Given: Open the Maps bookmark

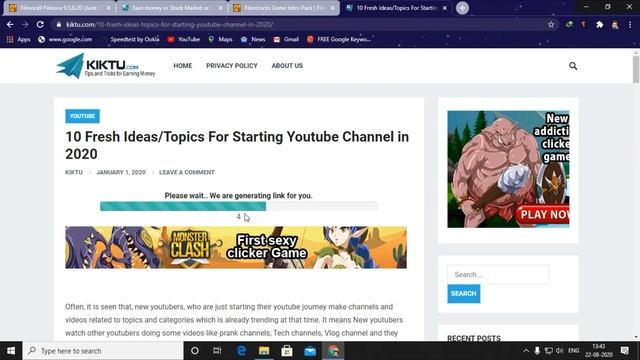Looking at the screenshot, I should point(220,39).
